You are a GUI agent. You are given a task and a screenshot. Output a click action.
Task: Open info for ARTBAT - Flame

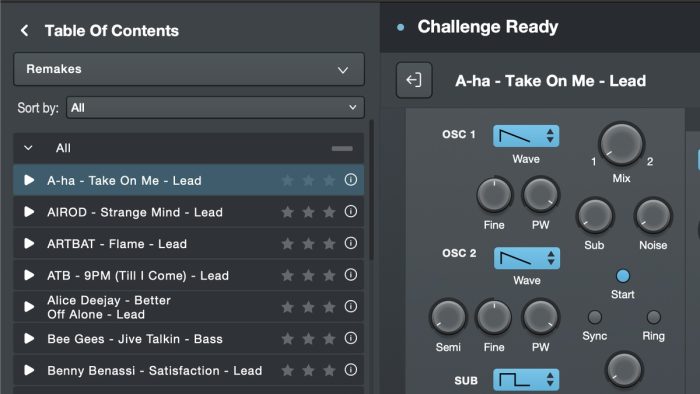coord(351,243)
